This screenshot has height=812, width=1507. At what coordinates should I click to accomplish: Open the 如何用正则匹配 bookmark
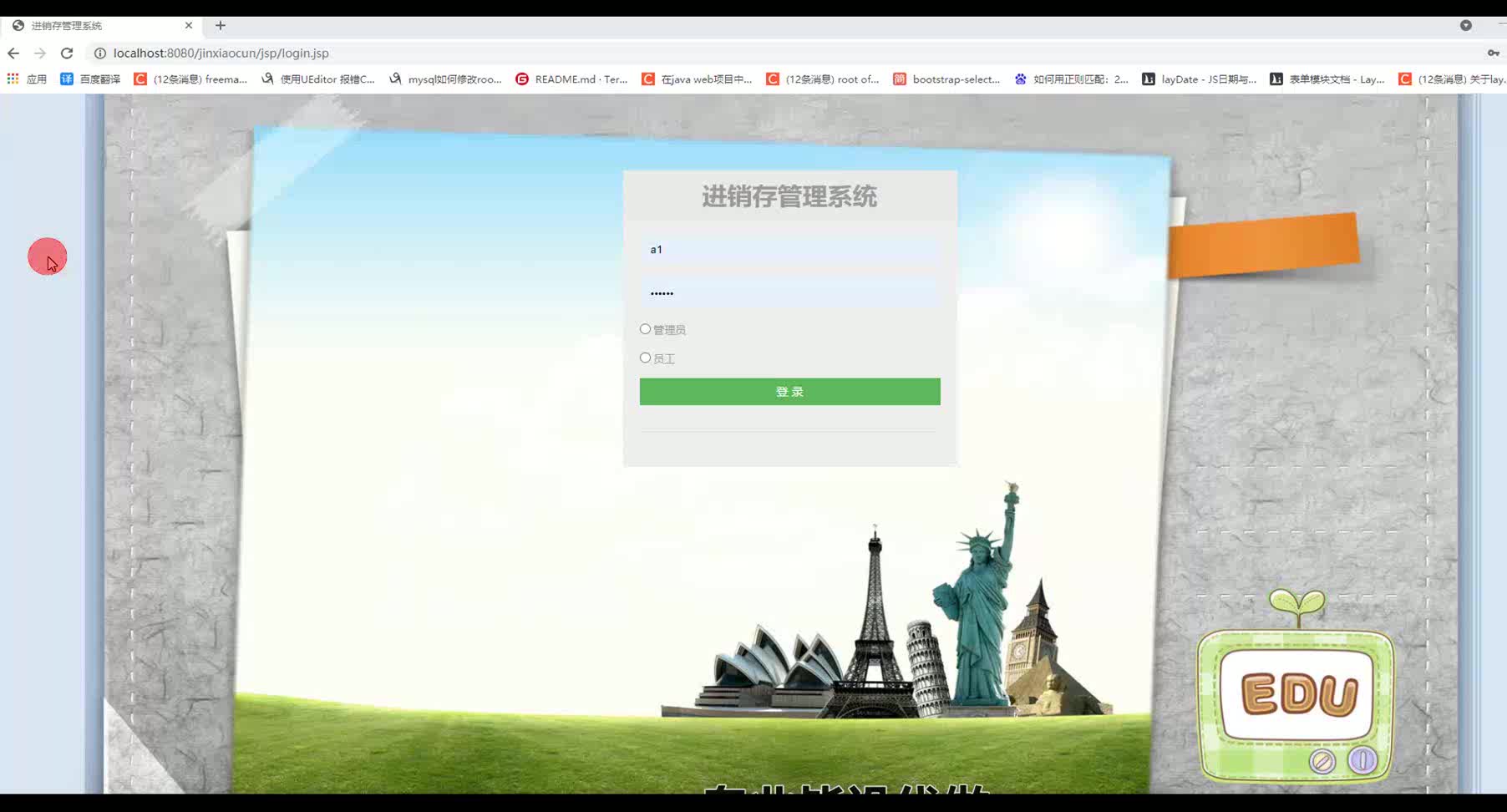click(x=1071, y=79)
